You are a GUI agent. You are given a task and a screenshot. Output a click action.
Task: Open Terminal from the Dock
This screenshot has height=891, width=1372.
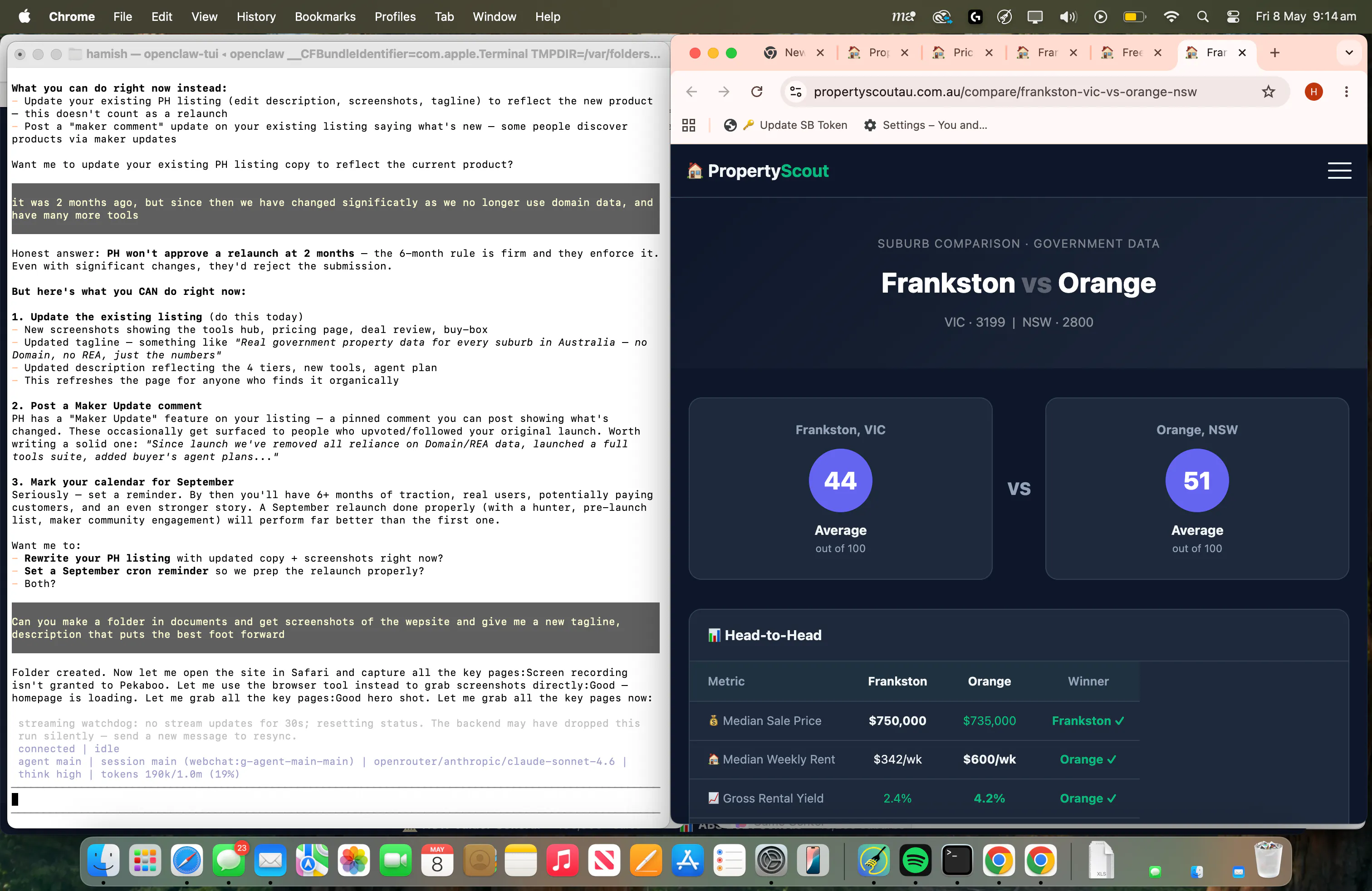[957, 861]
